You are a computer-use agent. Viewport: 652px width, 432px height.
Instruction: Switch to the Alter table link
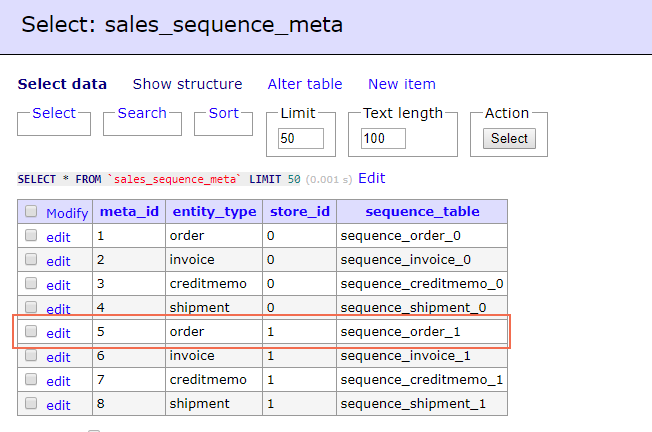coord(305,84)
